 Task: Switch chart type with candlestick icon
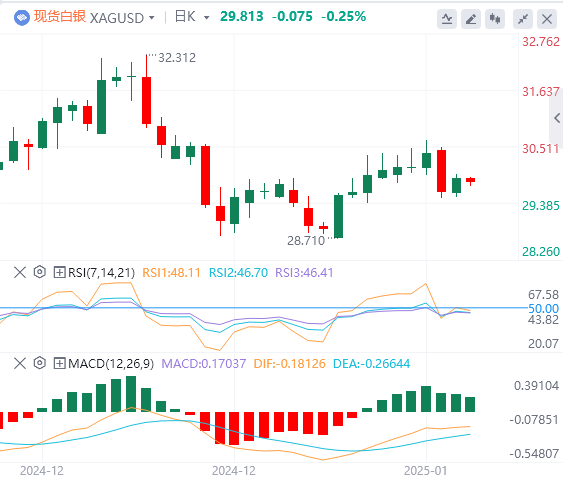click(x=495, y=18)
